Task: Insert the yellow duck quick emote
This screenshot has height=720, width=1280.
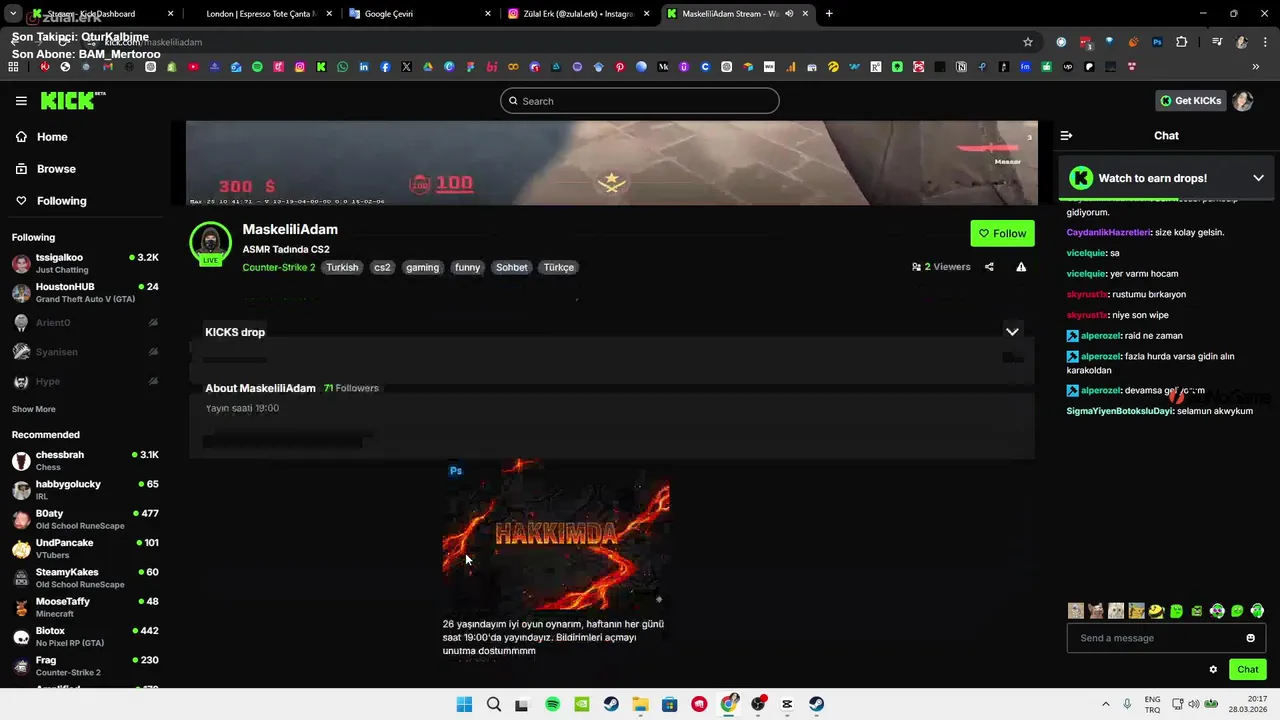Action: [1156, 611]
